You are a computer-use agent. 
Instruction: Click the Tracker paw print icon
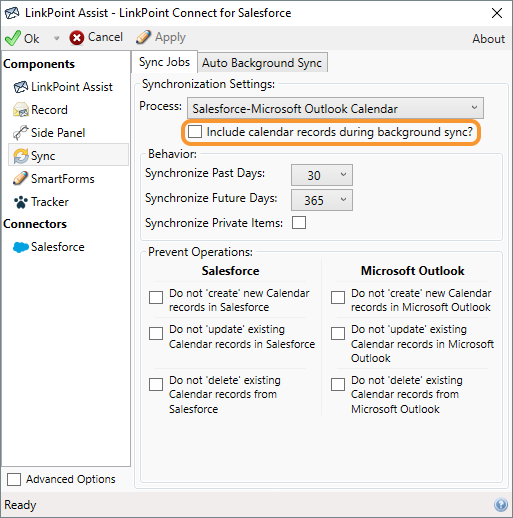click(x=21, y=202)
